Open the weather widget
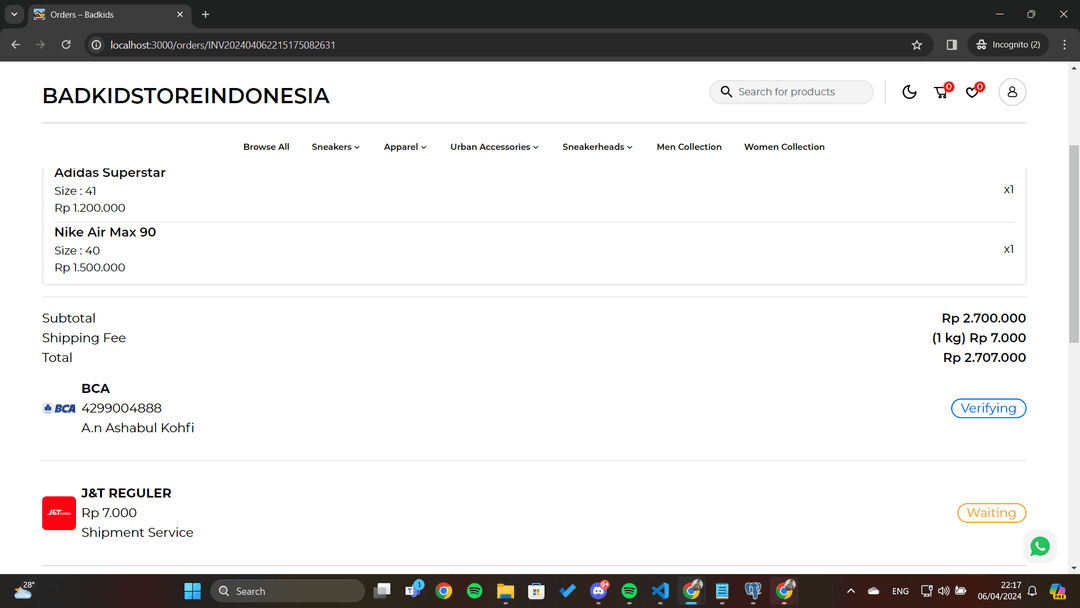Image resolution: width=1080 pixels, height=608 pixels. click(23, 591)
